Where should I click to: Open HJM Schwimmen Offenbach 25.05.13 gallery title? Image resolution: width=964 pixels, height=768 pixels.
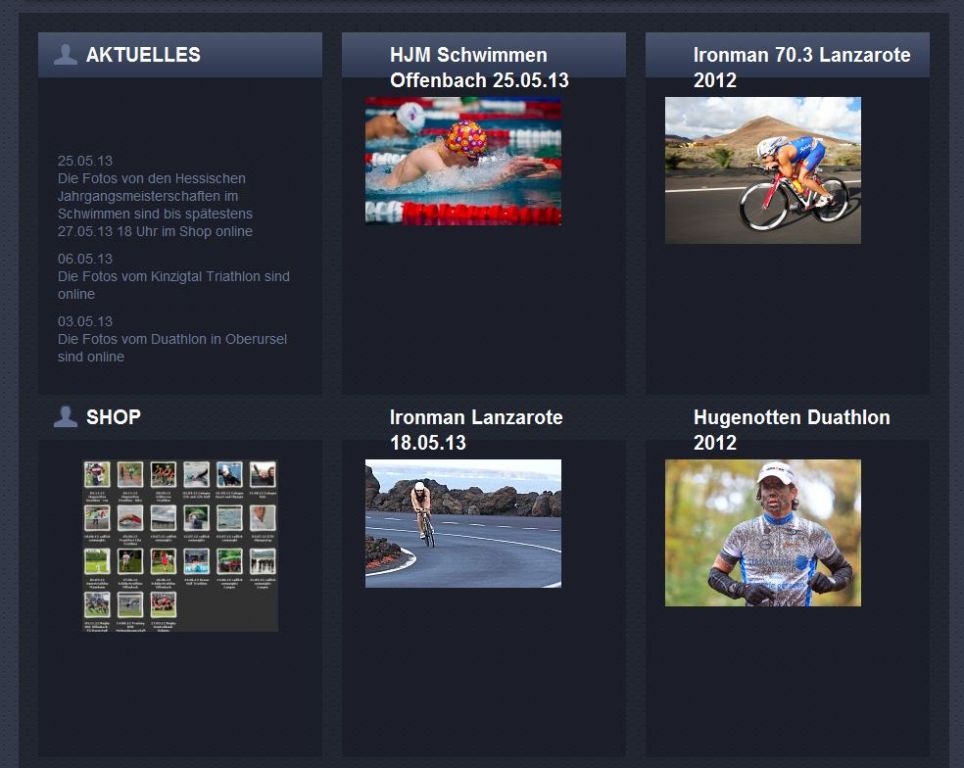(479, 67)
